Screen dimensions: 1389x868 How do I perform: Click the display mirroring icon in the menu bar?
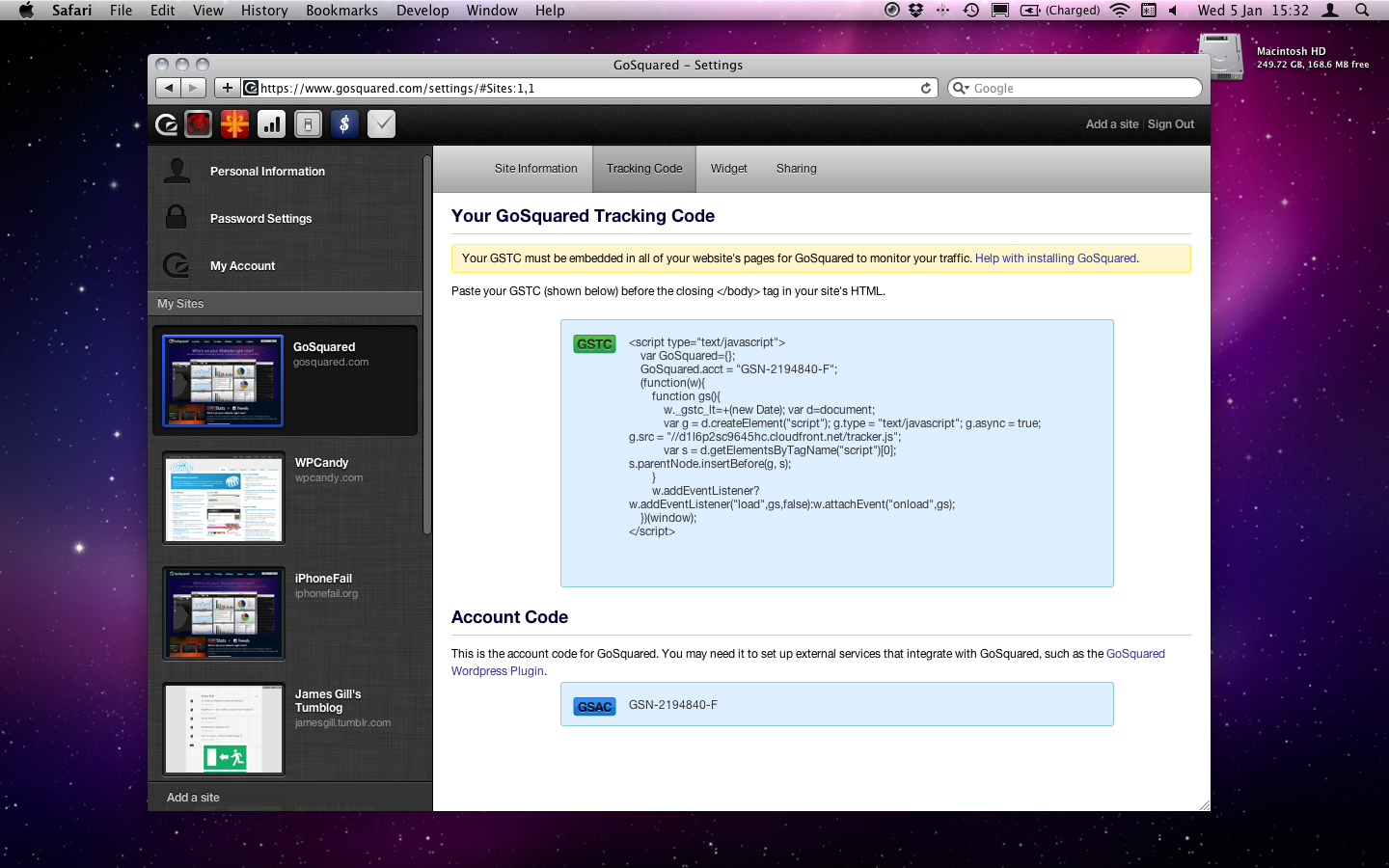point(1000,11)
